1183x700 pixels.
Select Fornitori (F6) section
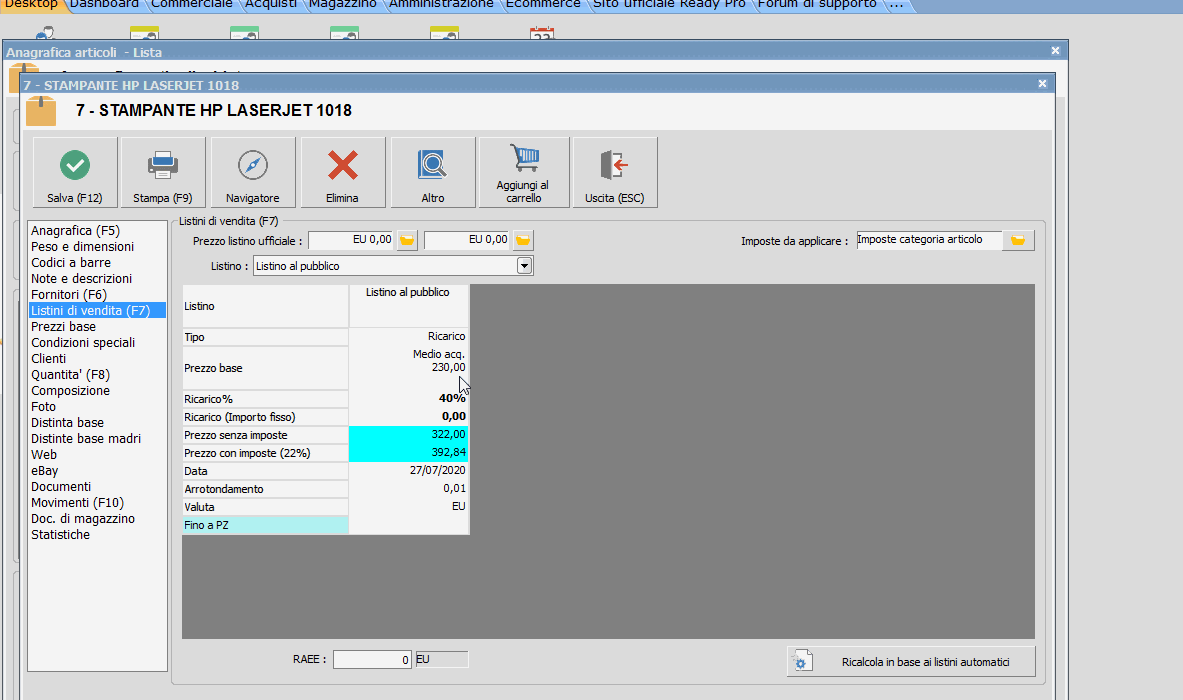pyautogui.click(x=69, y=295)
